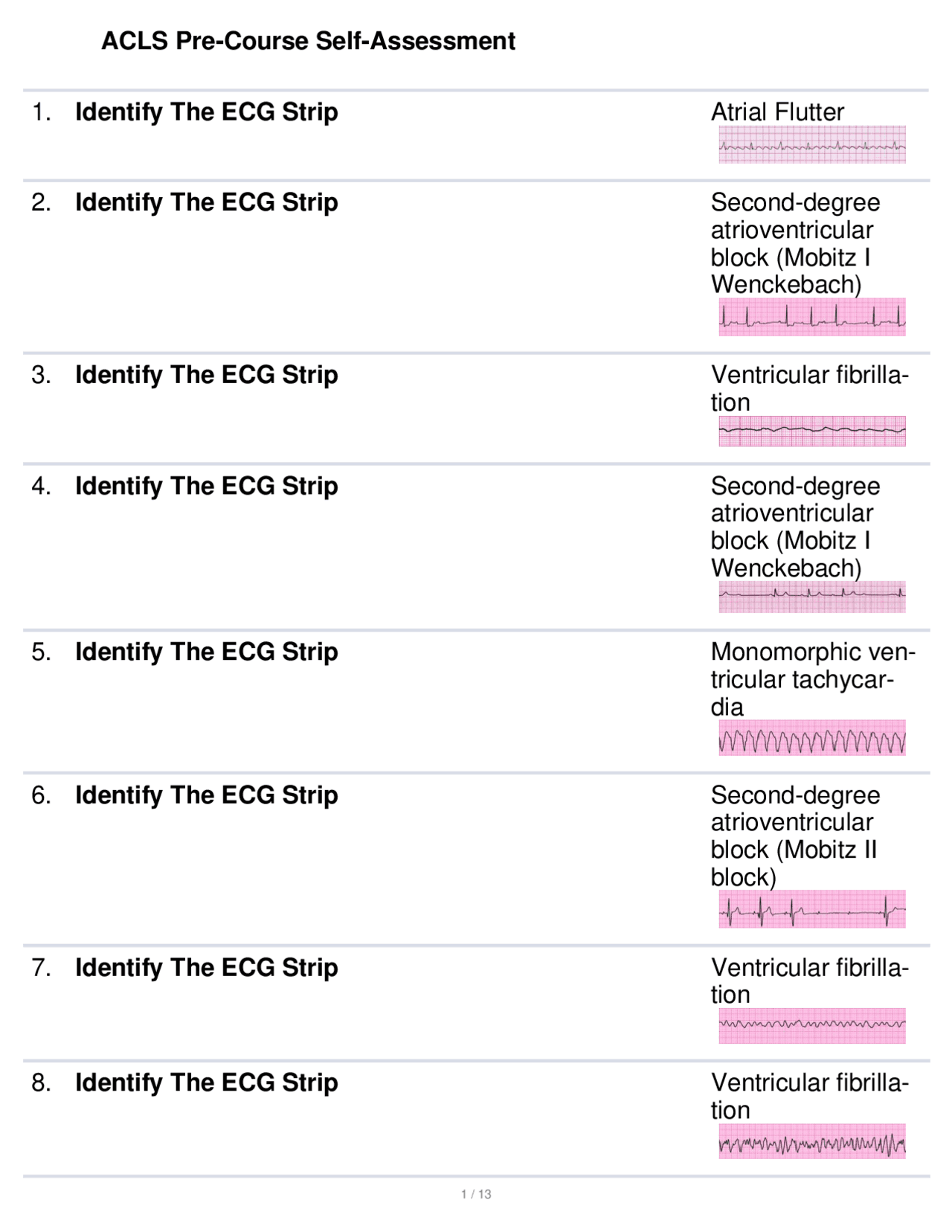The image size is (952, 1232).
Task: Open the ECG strip image in question 4
Action: point(811,597)
